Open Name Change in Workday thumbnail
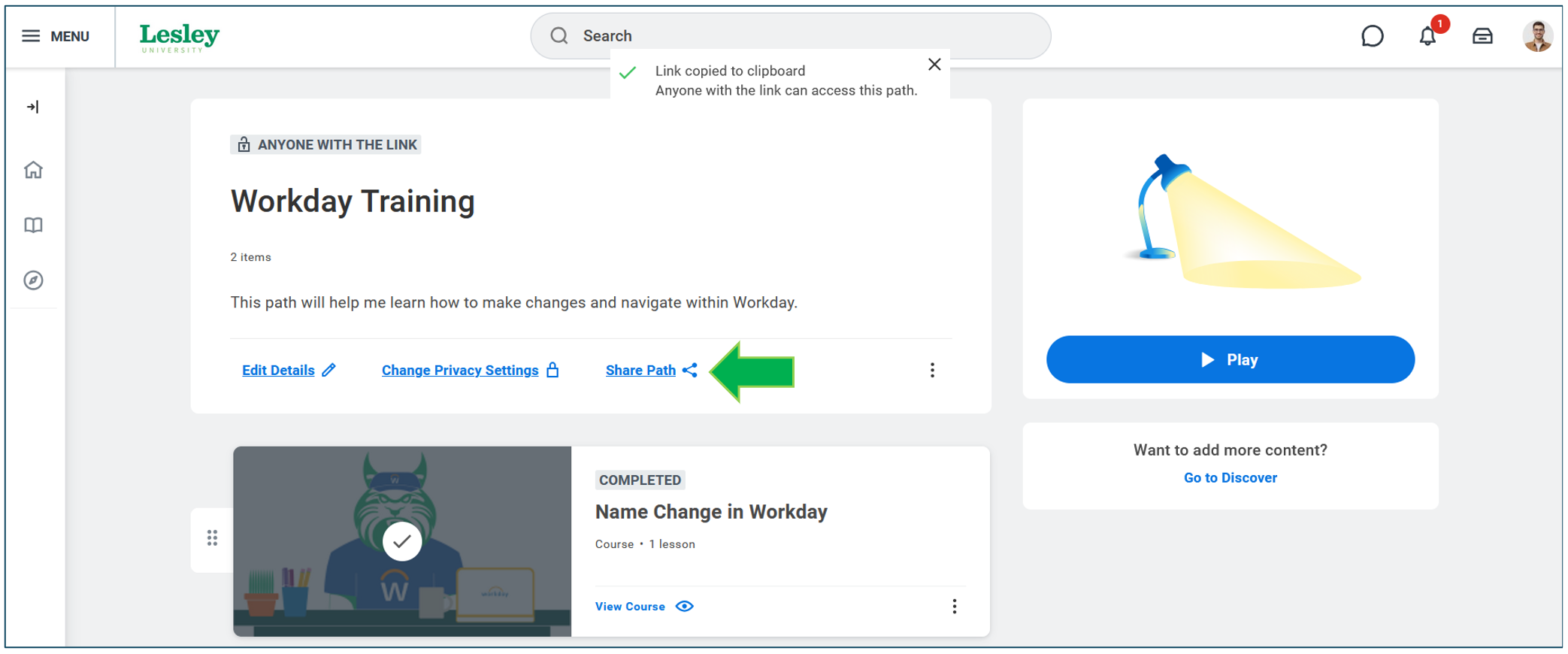The image size is (1568, 654). (402, 541)
